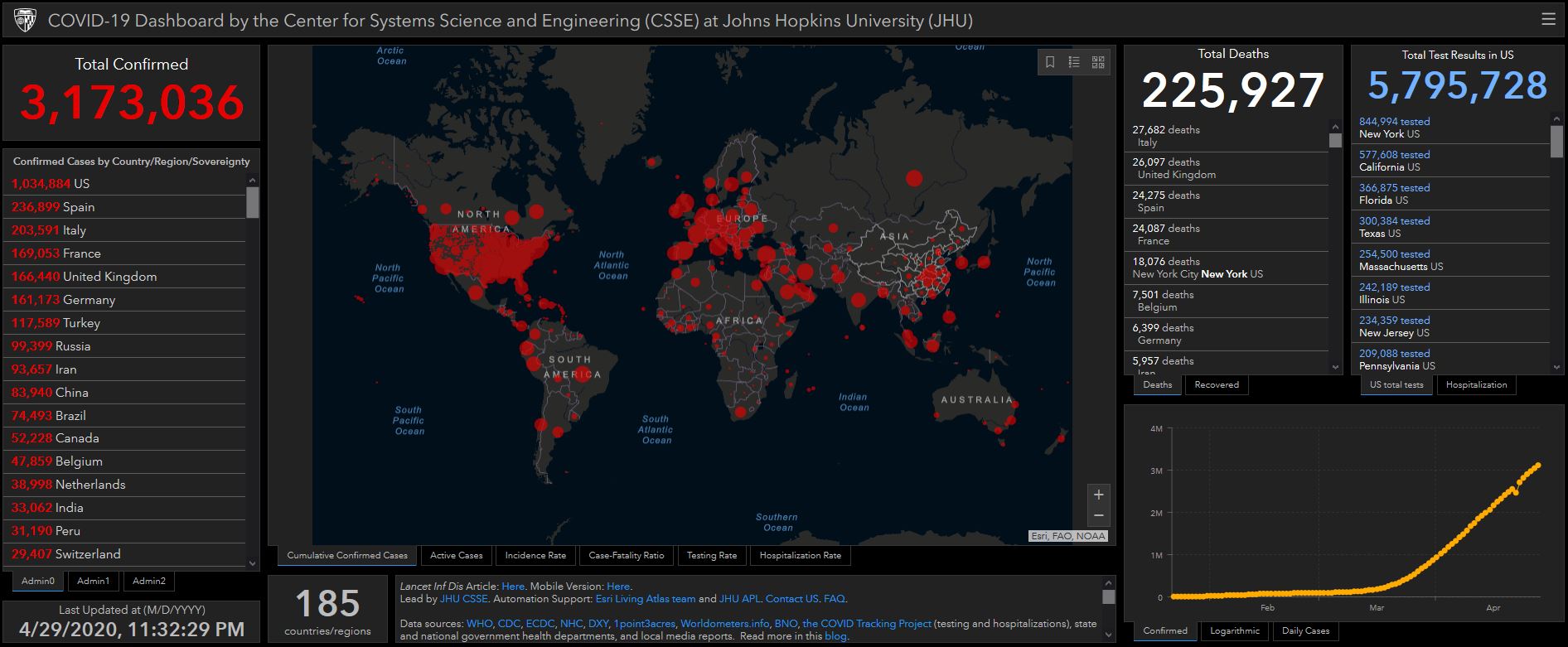Screen dimensions: 1568x647
Task: Switch to Admin0 tab
Action: point(38,581)
